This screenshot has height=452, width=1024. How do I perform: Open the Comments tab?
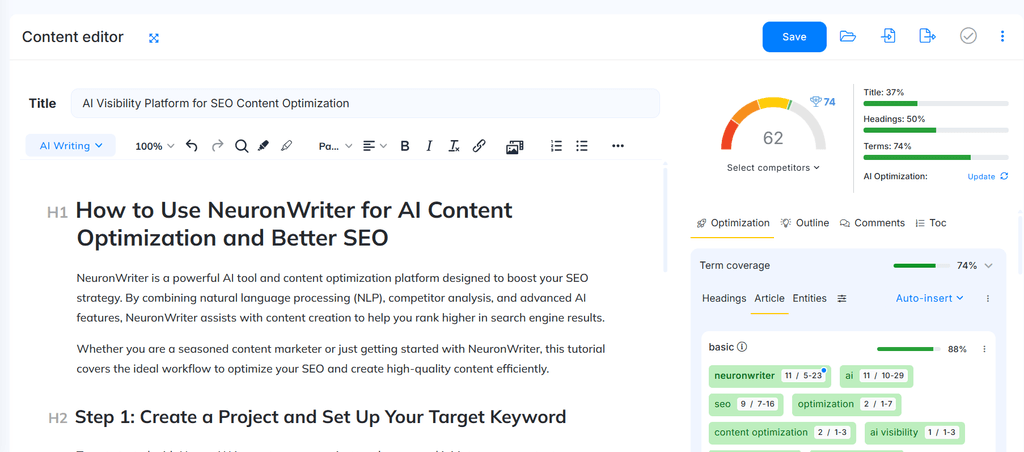[872, 223]
